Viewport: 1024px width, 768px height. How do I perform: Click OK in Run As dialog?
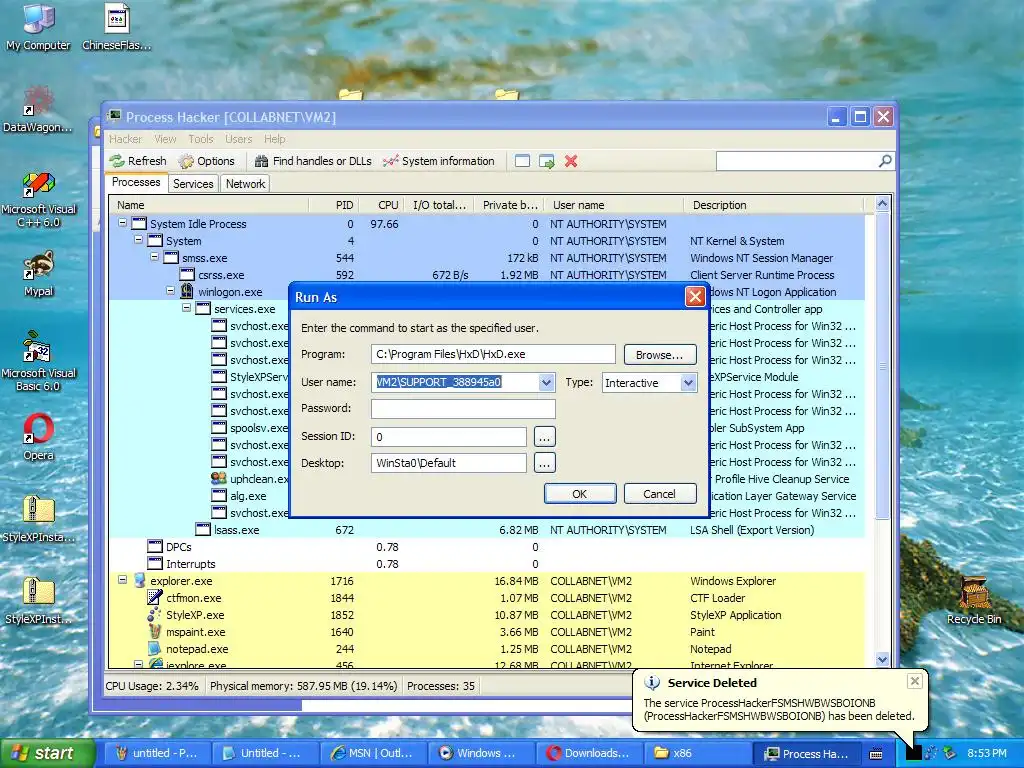point(580,494)
